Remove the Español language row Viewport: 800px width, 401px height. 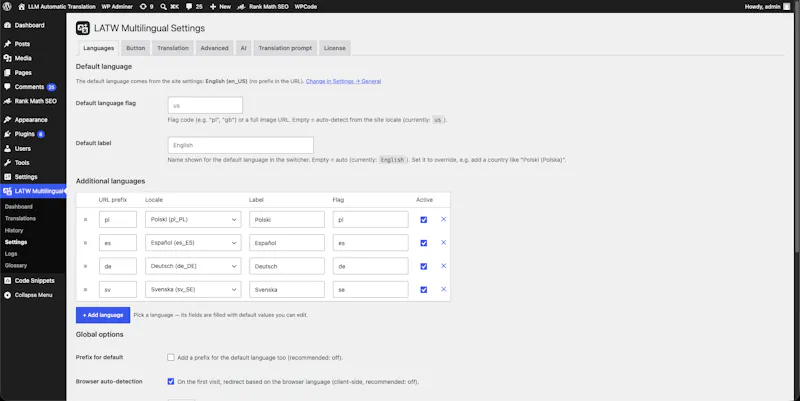(x=443, y=243)
